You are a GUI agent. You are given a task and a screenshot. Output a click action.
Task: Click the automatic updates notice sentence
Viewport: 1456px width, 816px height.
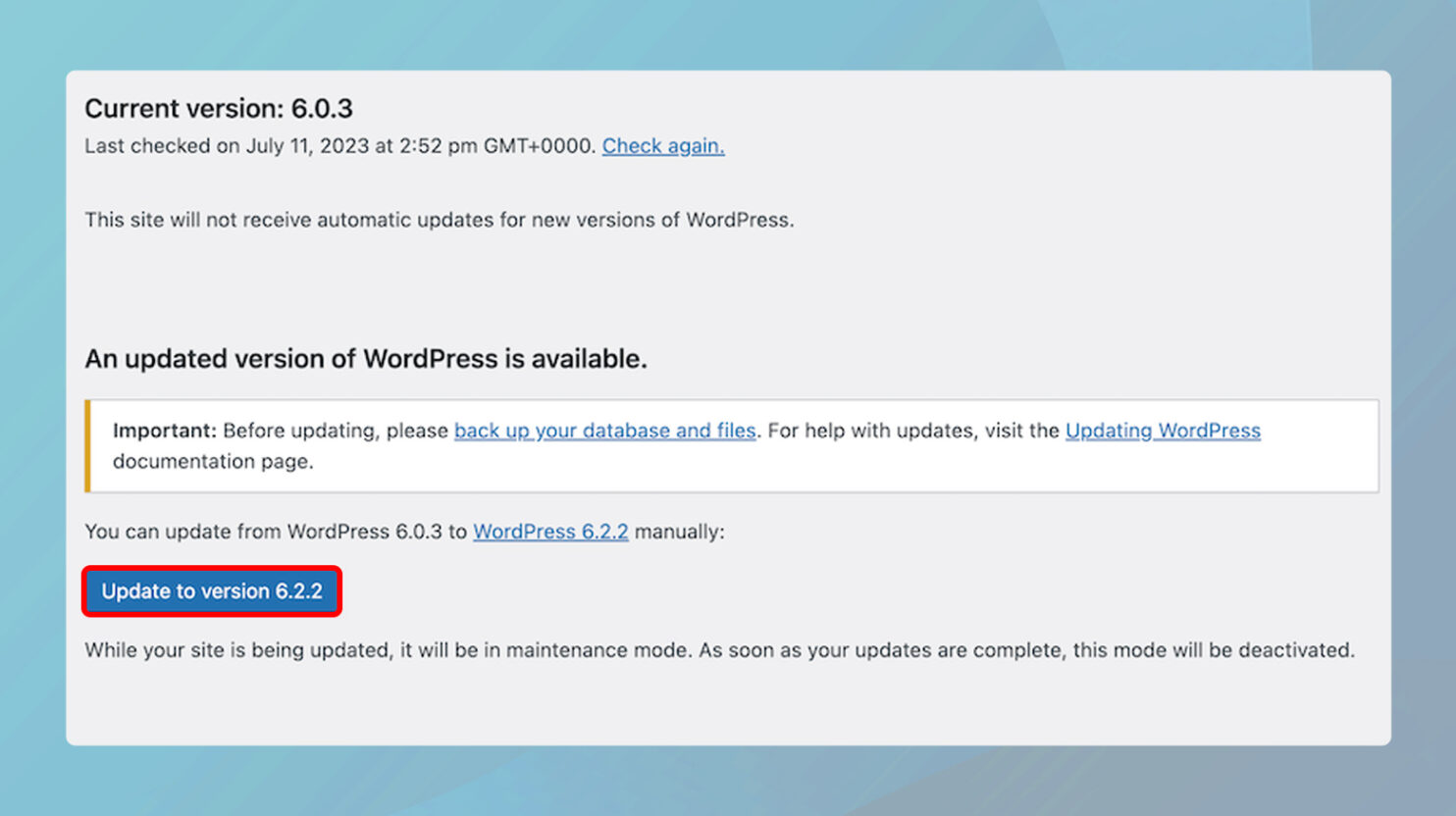[x=439, y=220]
